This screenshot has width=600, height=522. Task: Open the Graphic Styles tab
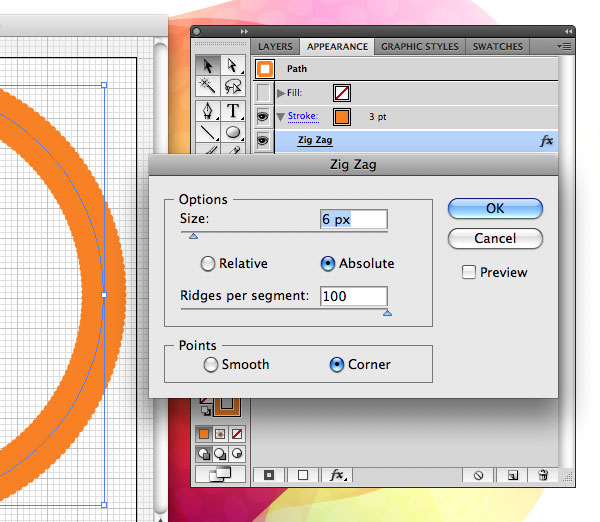[x=420, y=47]
